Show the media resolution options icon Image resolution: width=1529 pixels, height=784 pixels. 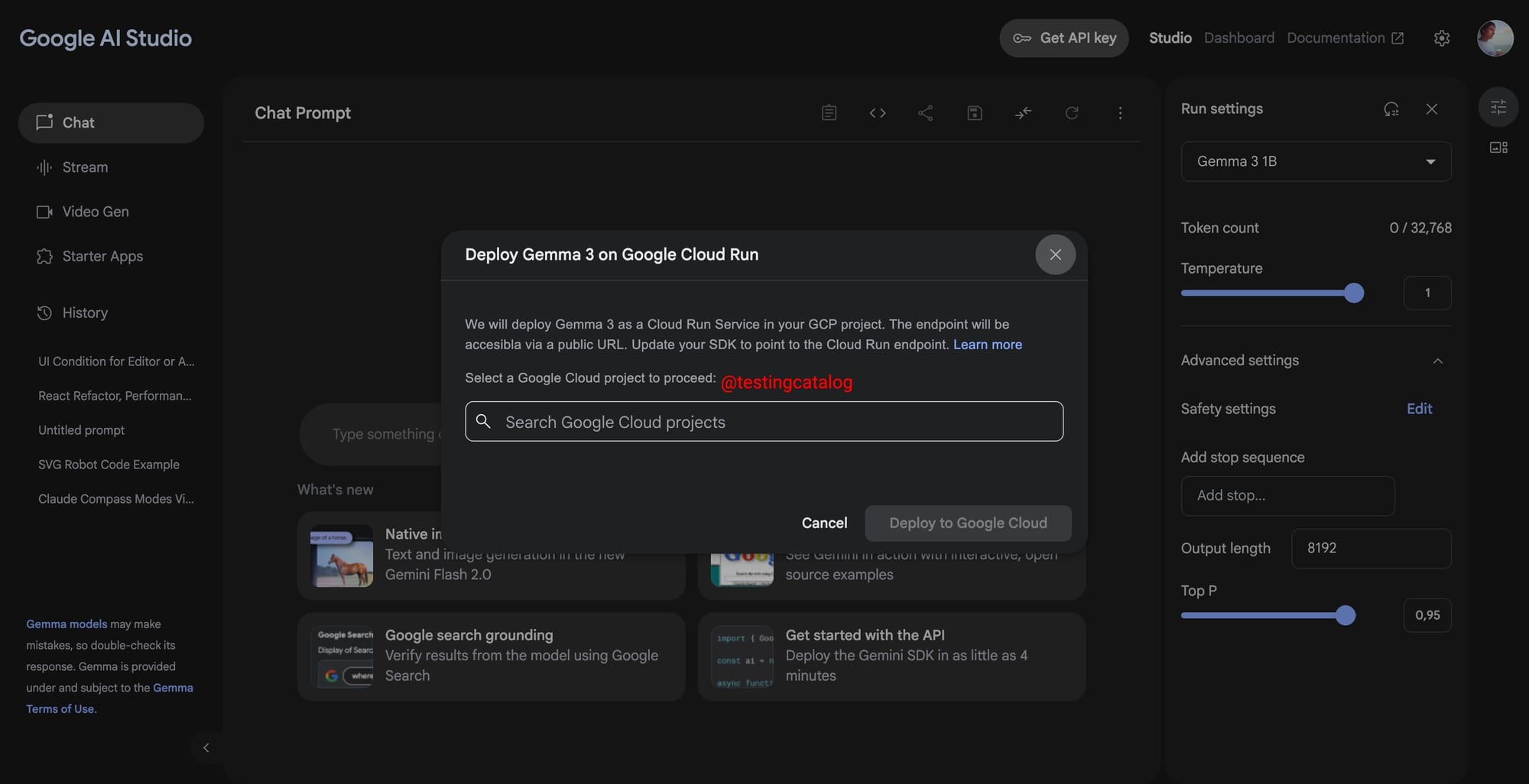(1498, 147)
